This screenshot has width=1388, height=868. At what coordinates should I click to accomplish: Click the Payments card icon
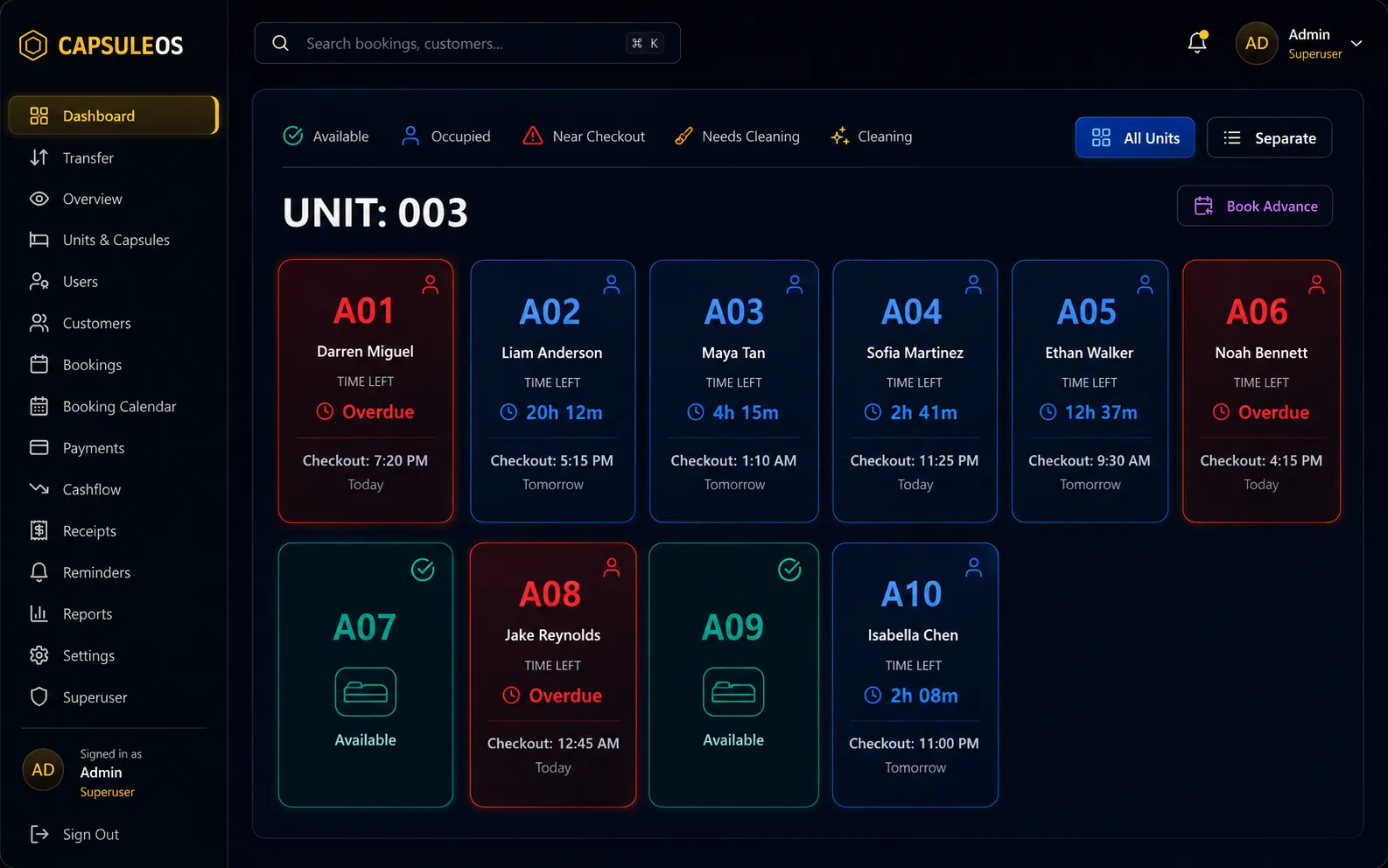[39, 447]
